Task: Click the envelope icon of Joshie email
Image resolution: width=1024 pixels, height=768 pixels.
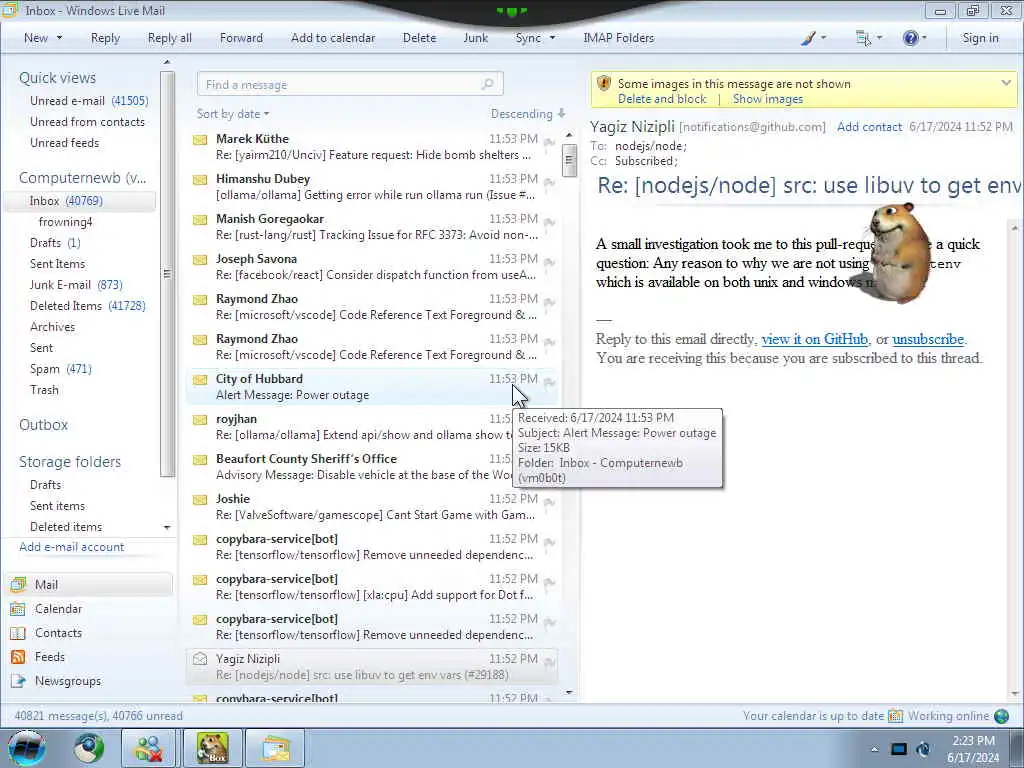Action: [x=200, y=500]
